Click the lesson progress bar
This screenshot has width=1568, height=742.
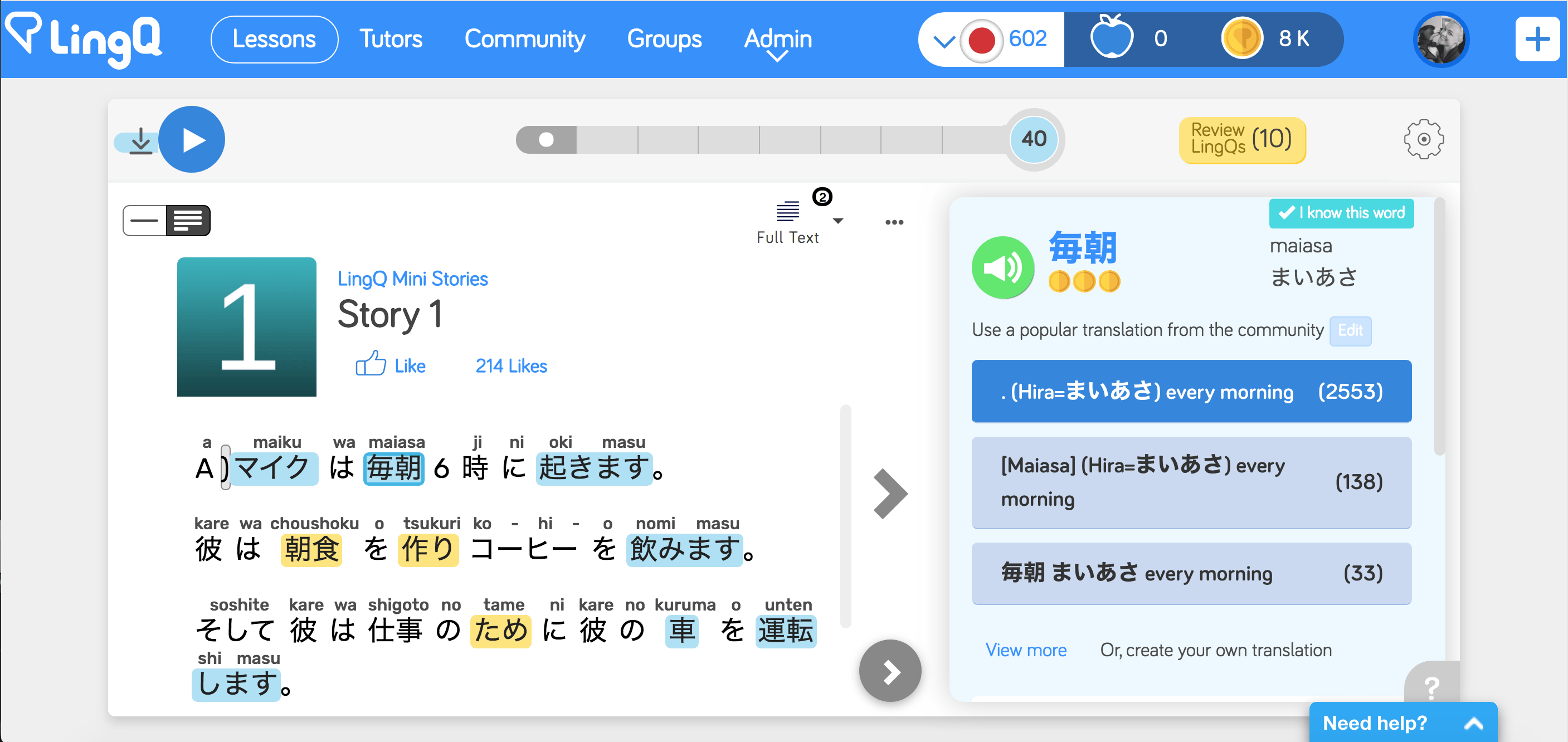point(759,140)
